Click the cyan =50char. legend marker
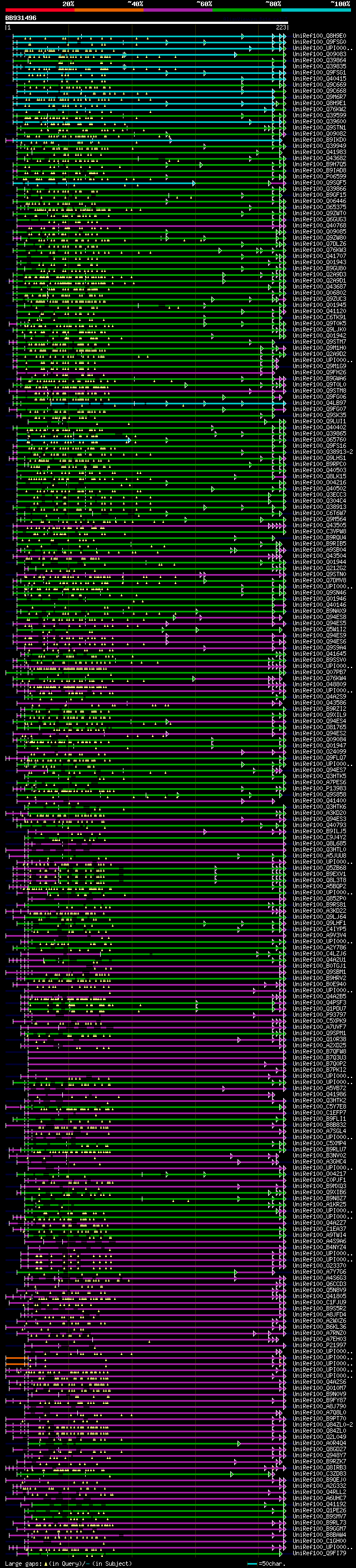This screenshot has width=356, height=1568. [252, 1563]
